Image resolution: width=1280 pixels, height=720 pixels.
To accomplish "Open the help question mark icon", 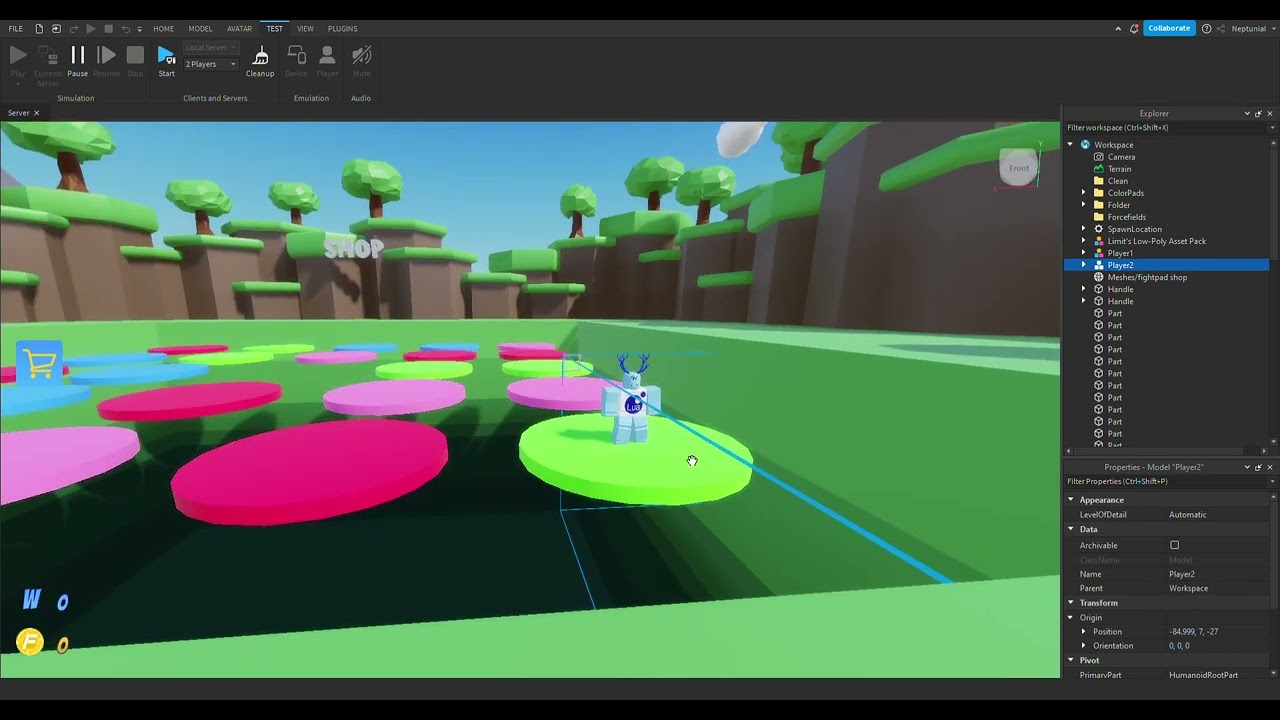I will (x=1207, y=29).
